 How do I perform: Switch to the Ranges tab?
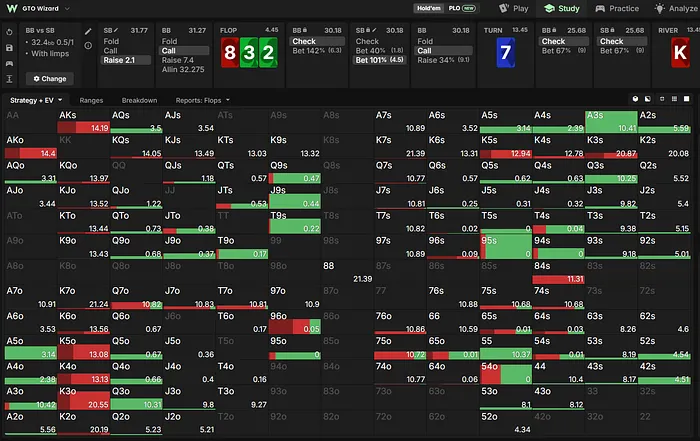(91, 100)
